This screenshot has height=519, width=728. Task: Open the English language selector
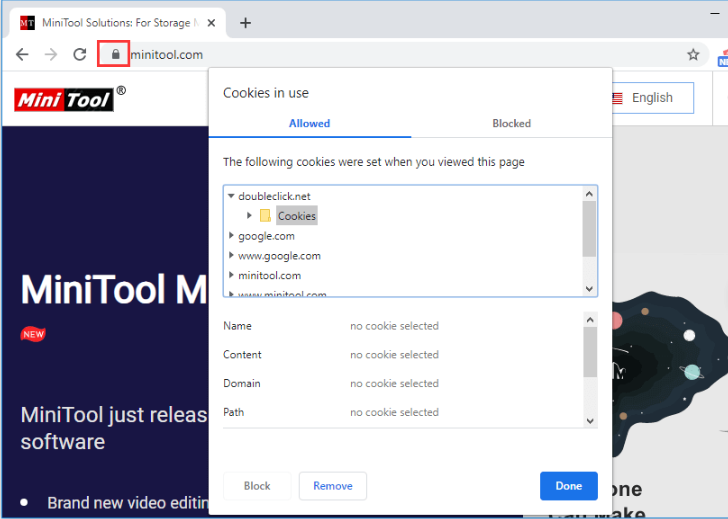tap(652, 98)
